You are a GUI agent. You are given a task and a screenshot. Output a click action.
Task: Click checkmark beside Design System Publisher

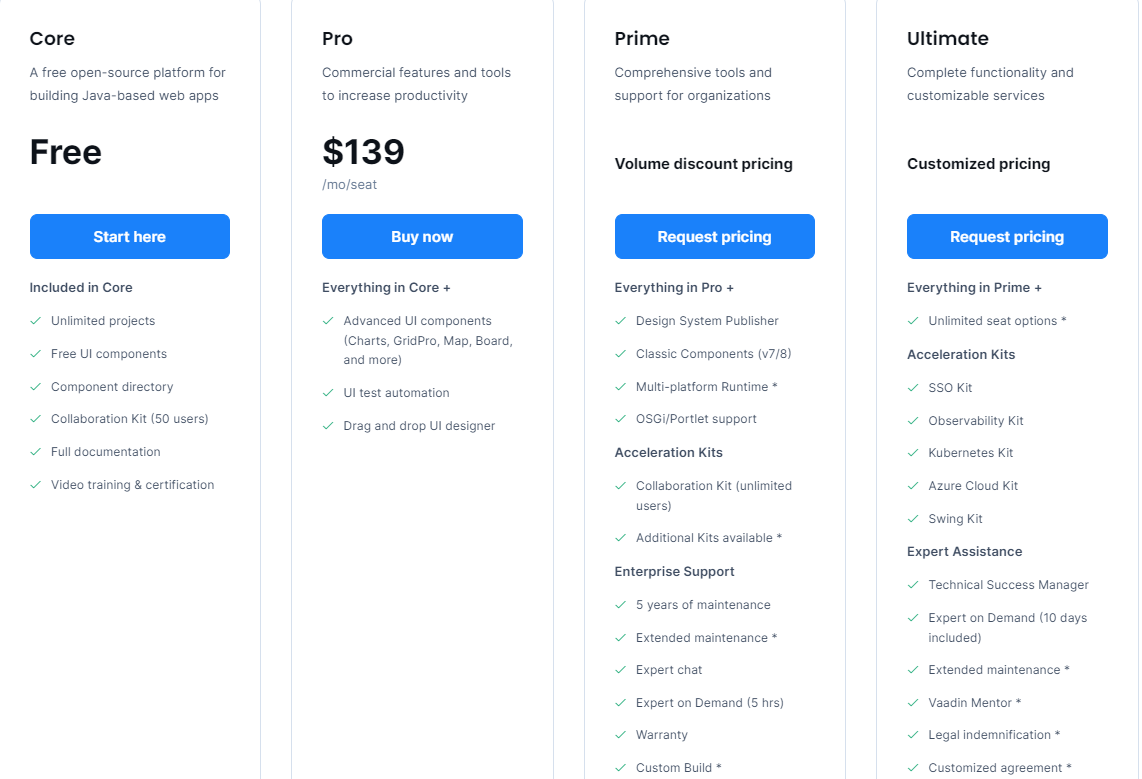click(620, 321)
